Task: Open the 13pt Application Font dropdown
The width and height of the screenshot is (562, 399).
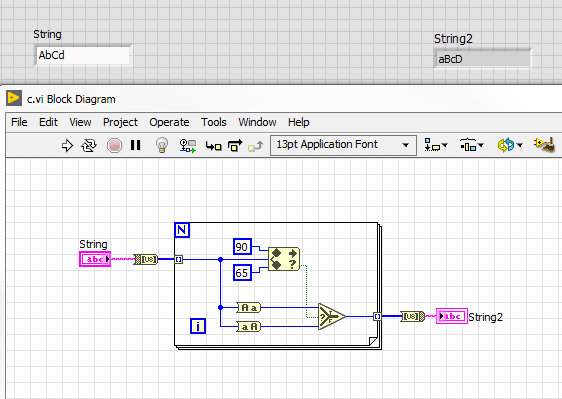Action: (343, 145)
